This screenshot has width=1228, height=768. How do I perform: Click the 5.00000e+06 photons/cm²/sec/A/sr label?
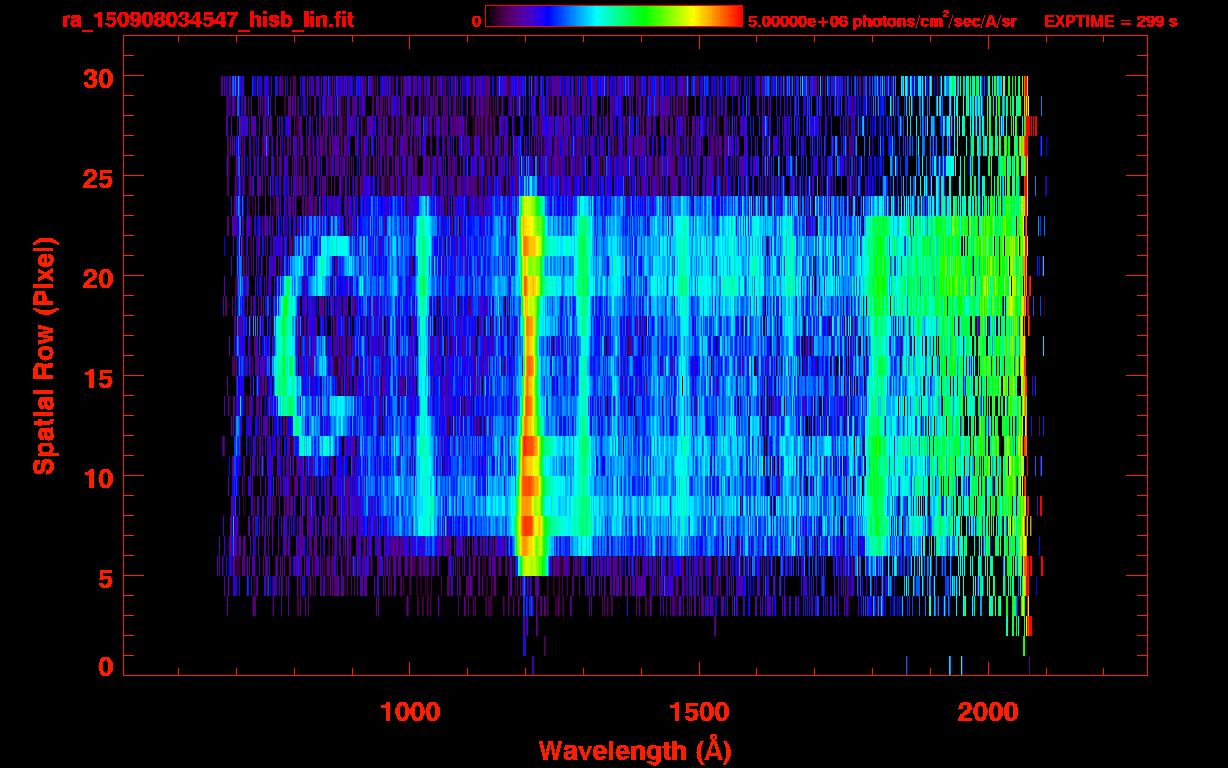point(882,20)
